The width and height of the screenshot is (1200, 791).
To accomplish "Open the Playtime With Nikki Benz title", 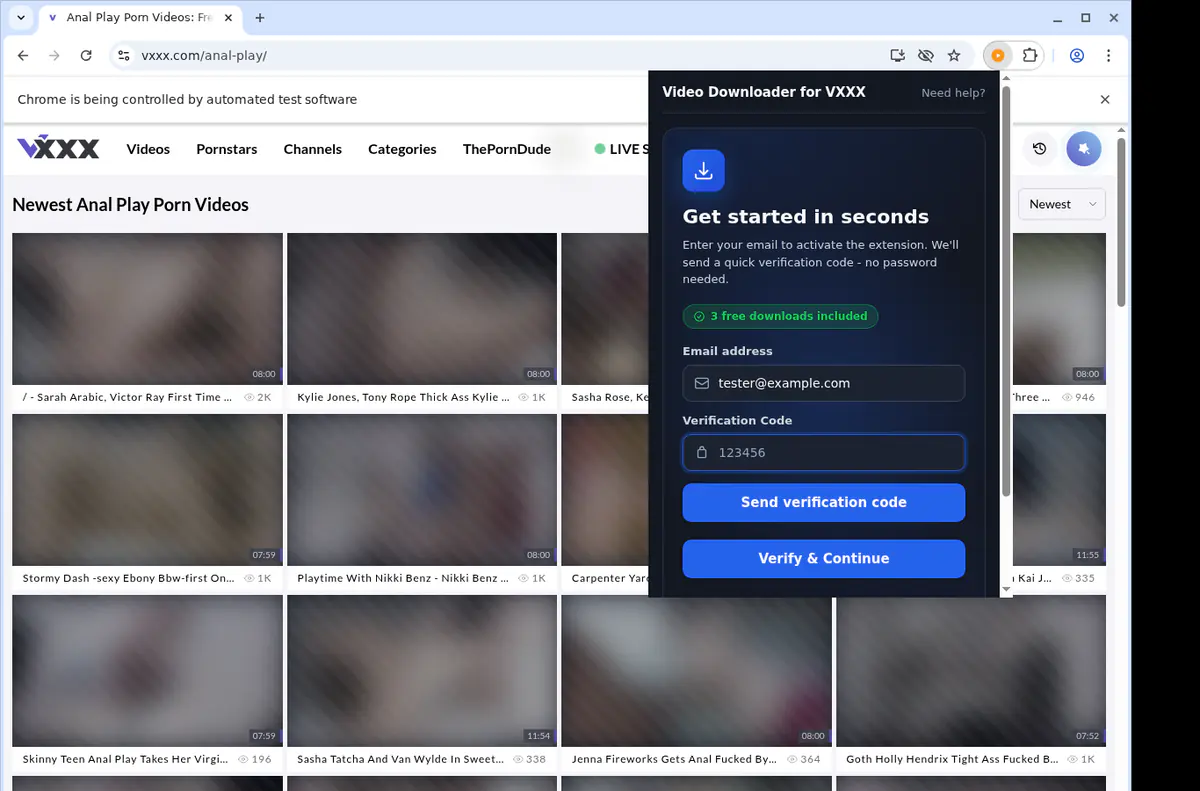I will click(x=403, y=578).
